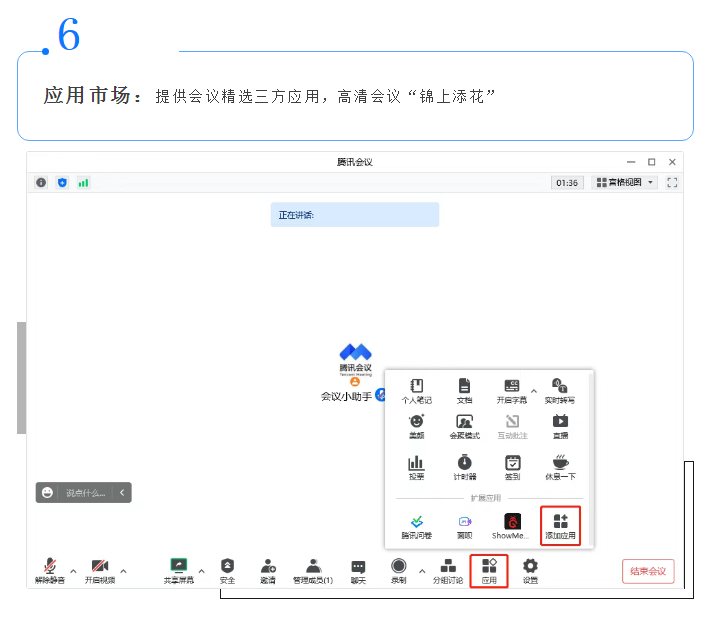Viewport: 715px width, 621px height.
Task: Open 管理成员 participant management panel
Action: 313,570
